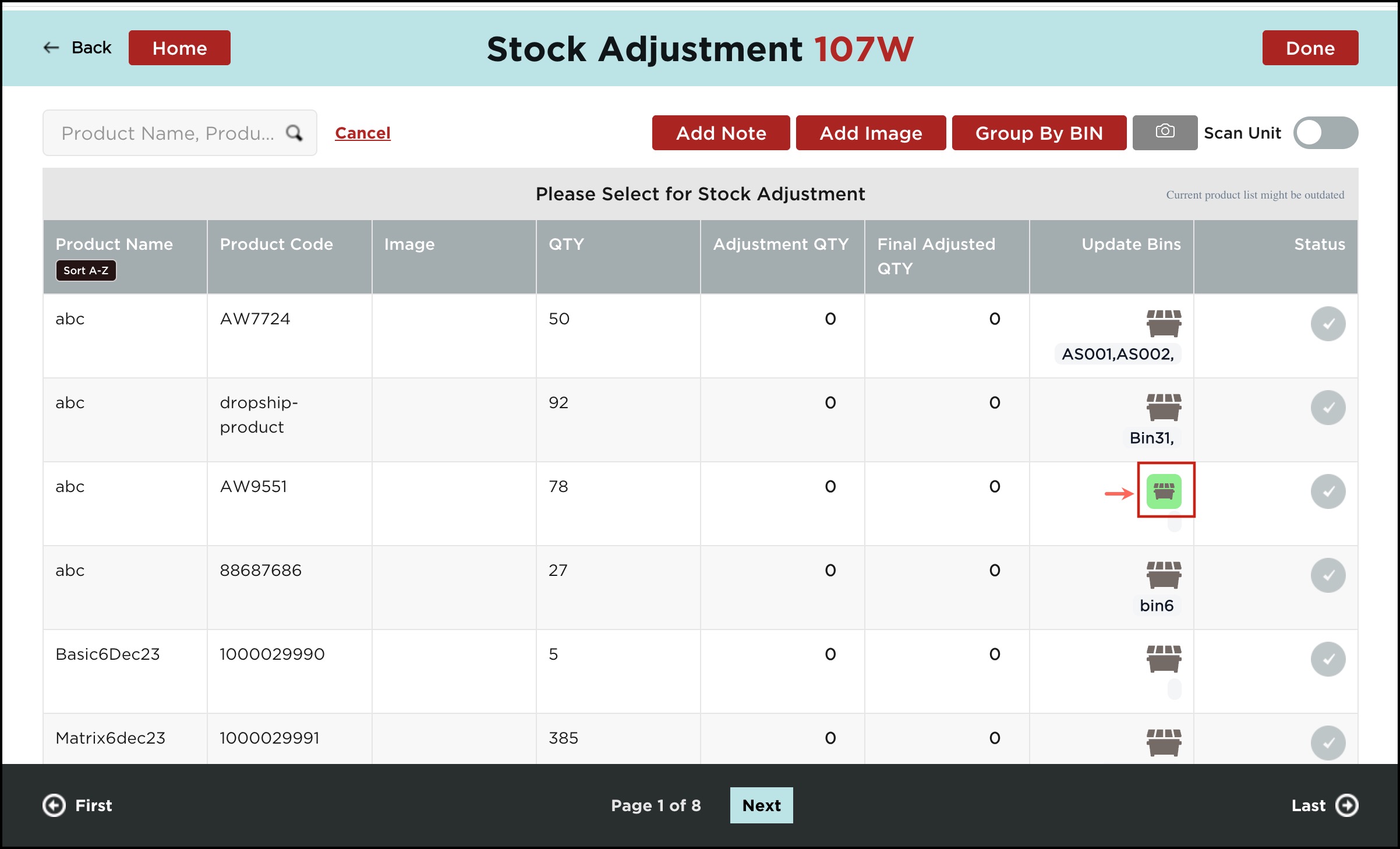Select status checkmark for Basic6Dec23 row
Screen dimensions: 1400x849
[1328, 659]
